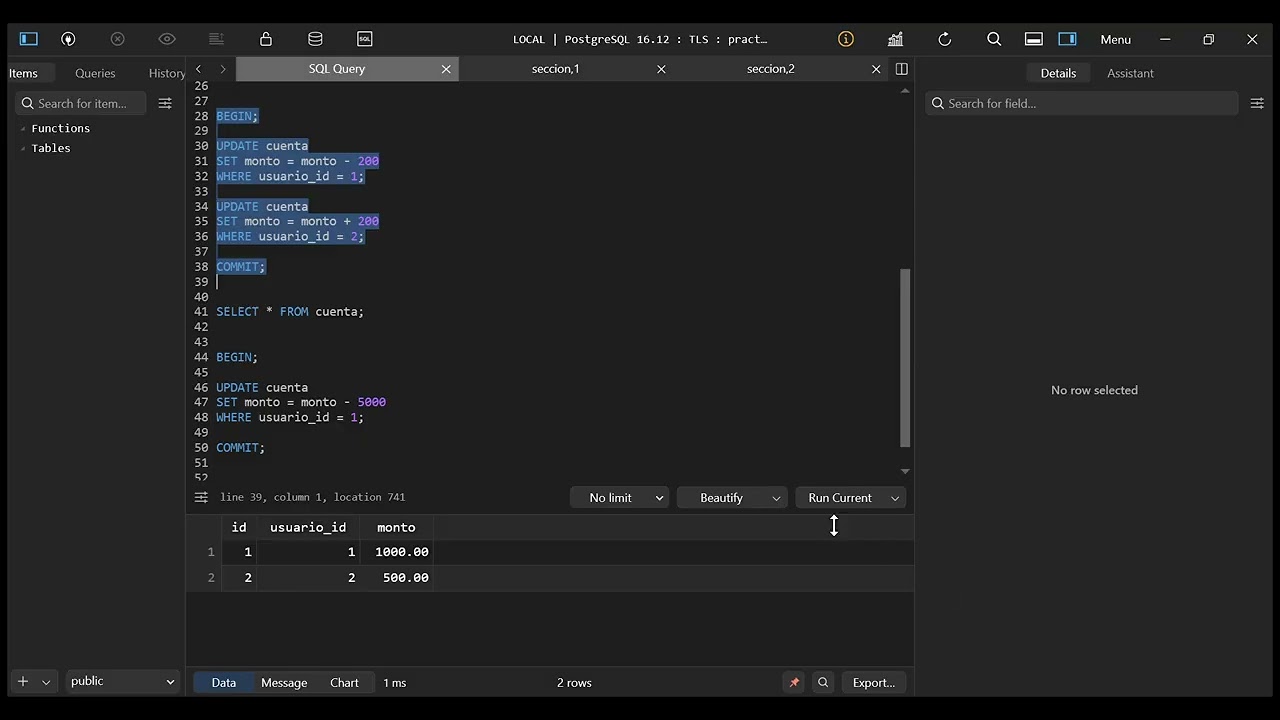Switch to the Queries sidebar tab
The width and height of the screenshot is (1280, 720).
coord(95,73)
